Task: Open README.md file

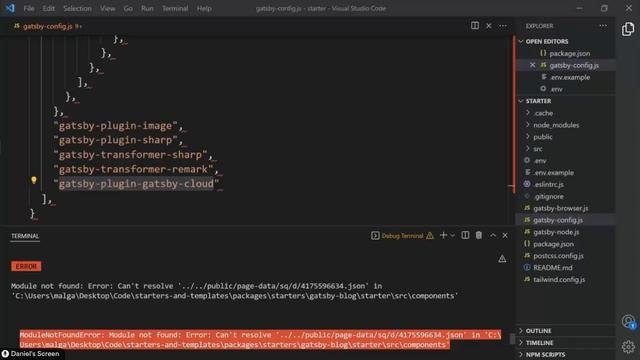Action: 553,268
